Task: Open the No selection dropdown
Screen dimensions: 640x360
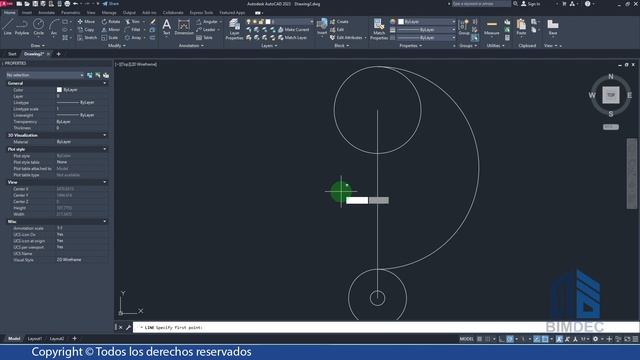Action: (x=44, y=75)
